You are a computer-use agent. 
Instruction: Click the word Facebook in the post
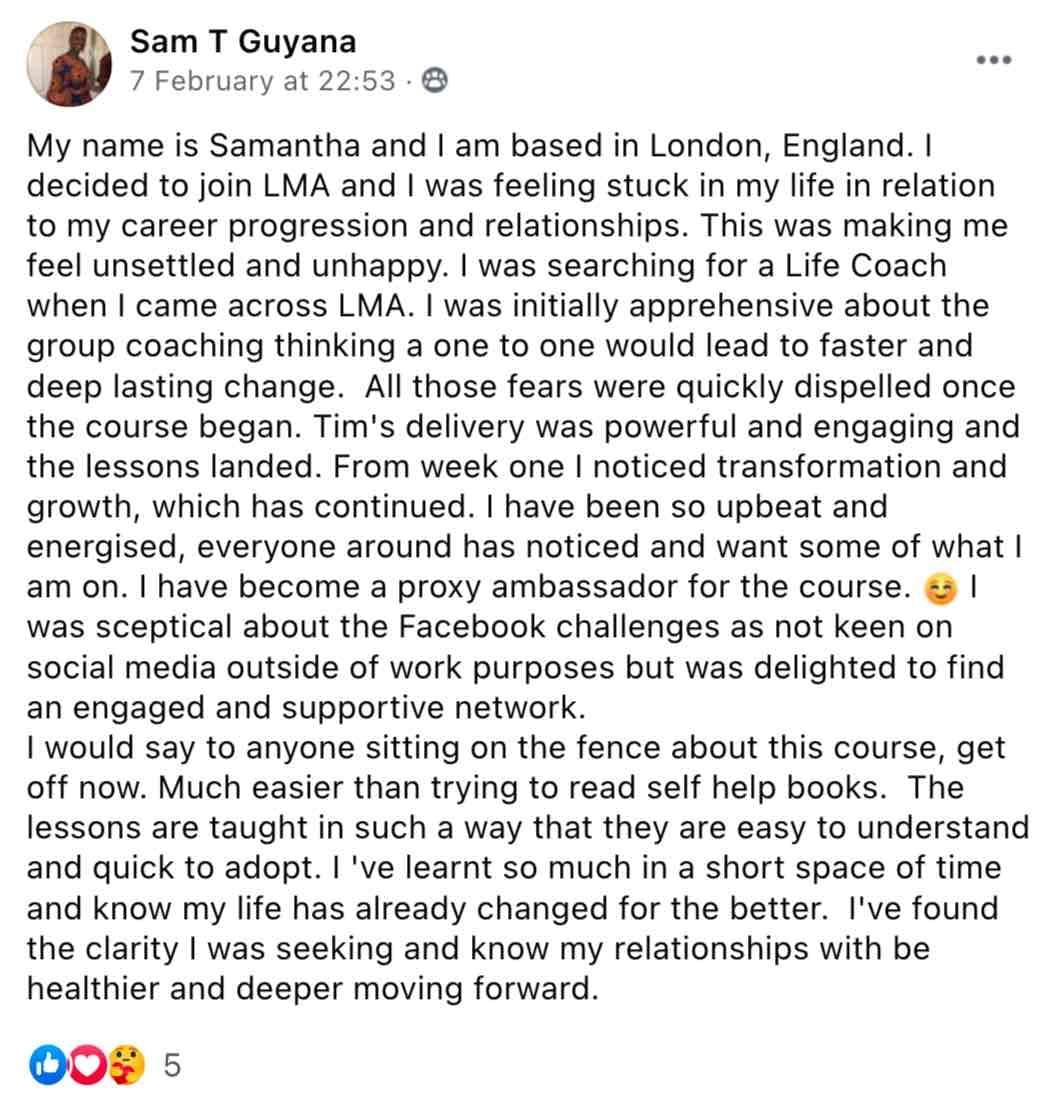pyautogui.click(x=472, y=627)
